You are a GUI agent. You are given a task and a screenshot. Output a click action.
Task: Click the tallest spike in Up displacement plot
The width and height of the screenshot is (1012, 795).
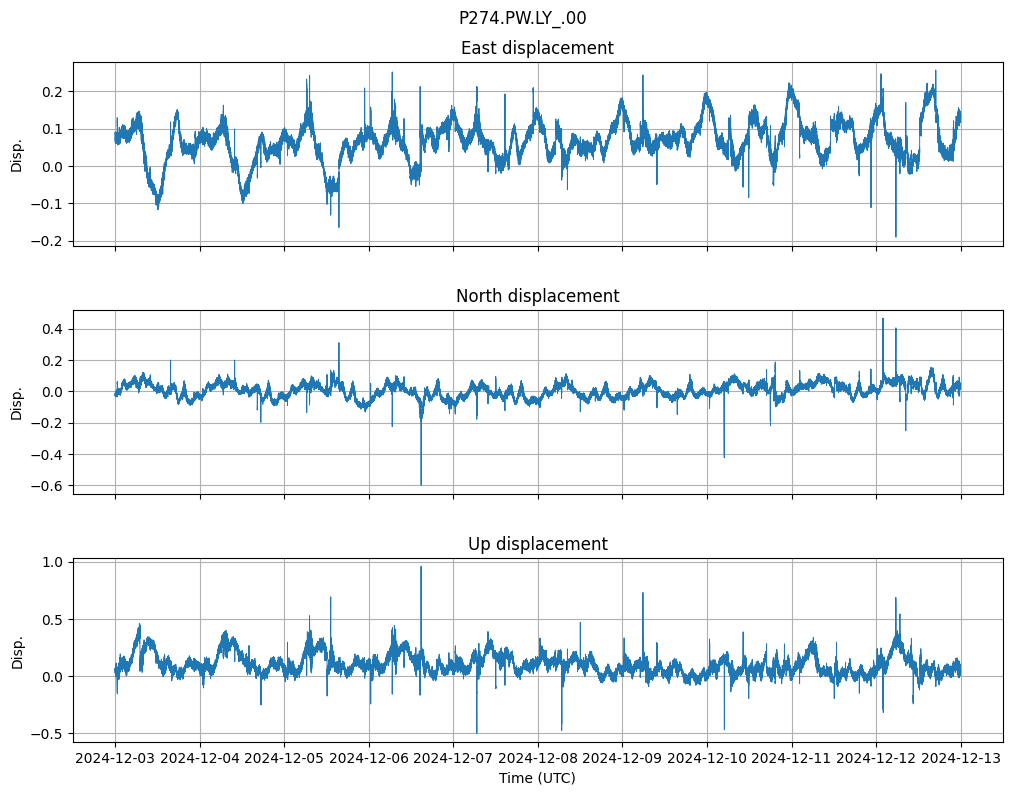click(x=421, y=569)
